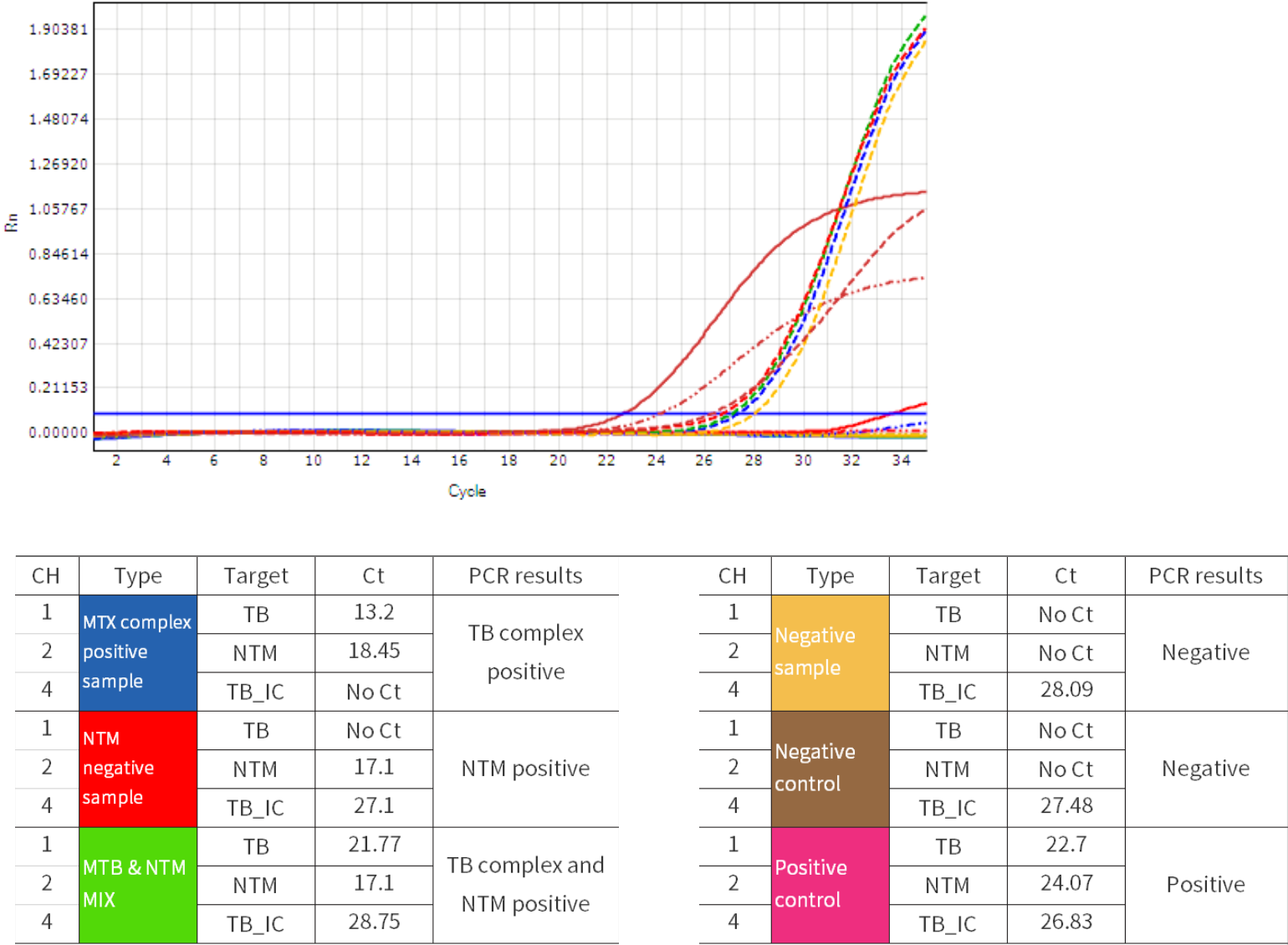Click x-axis cycle label 28
Viewport: 1288px width, 945px height.
point(754,461)
